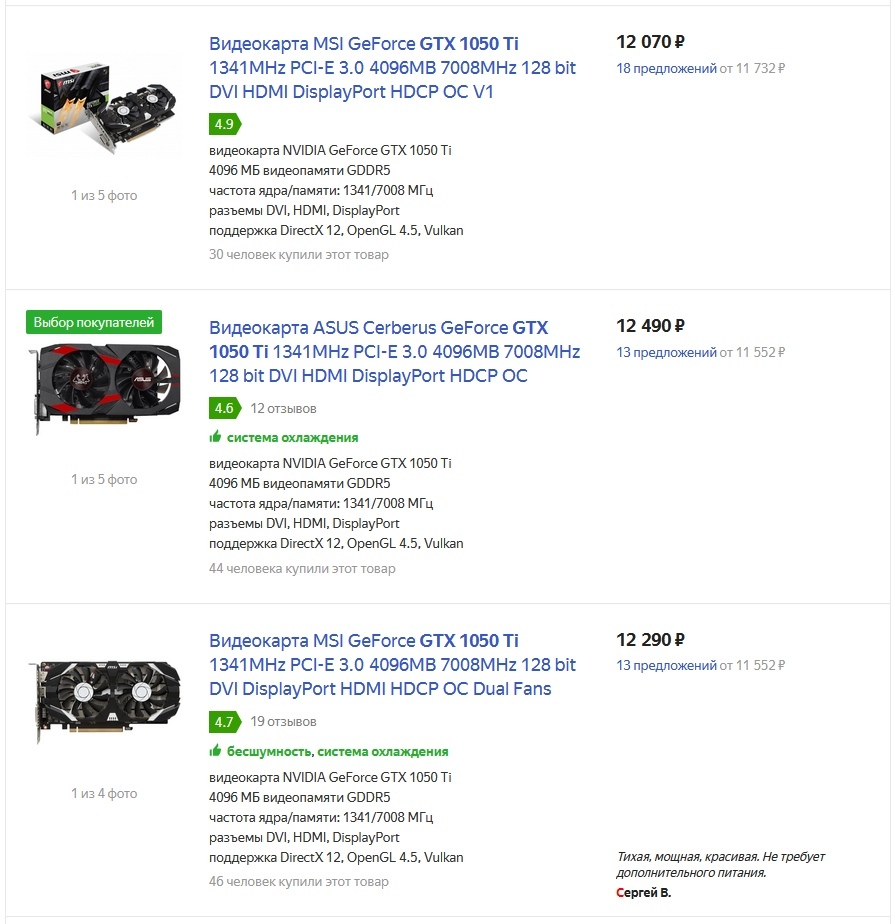Click the 12 070 ₽ price

pos(650,42)
